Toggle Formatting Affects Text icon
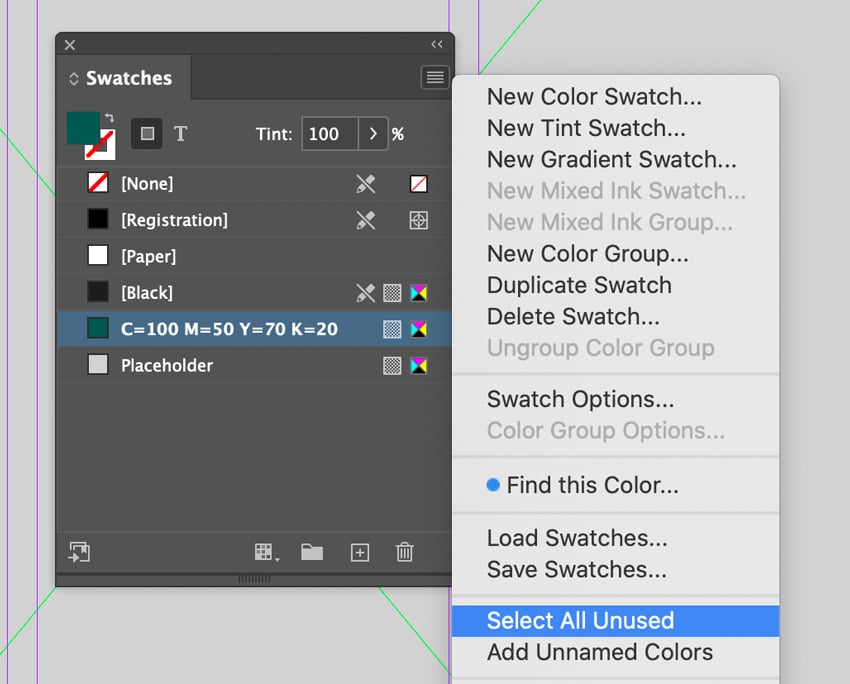This screenshot has height=684, width=850. click(181, 133)
